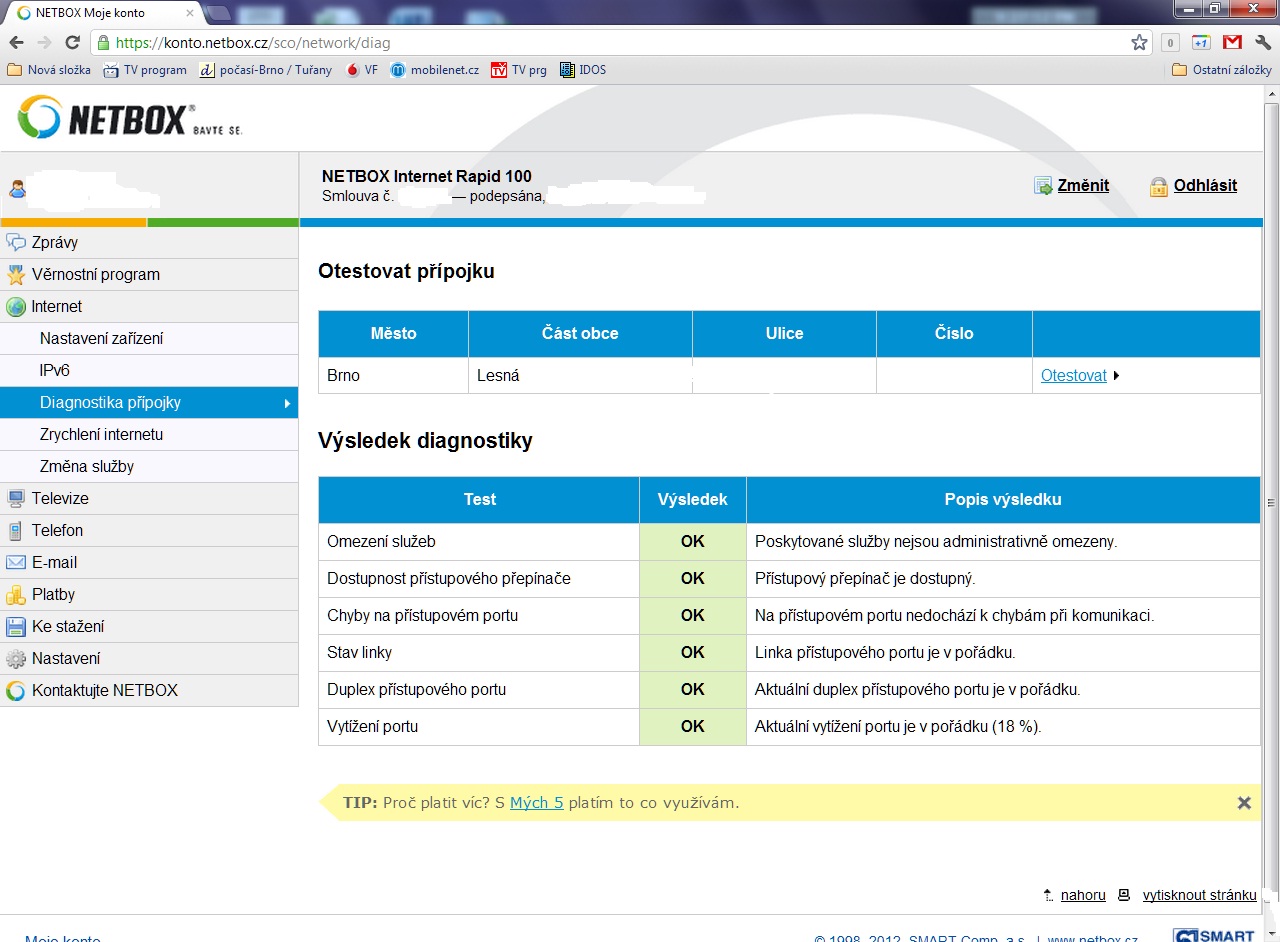Open the Mých 5 link
The image size is (1280, 942).
(x=537, y=802)
